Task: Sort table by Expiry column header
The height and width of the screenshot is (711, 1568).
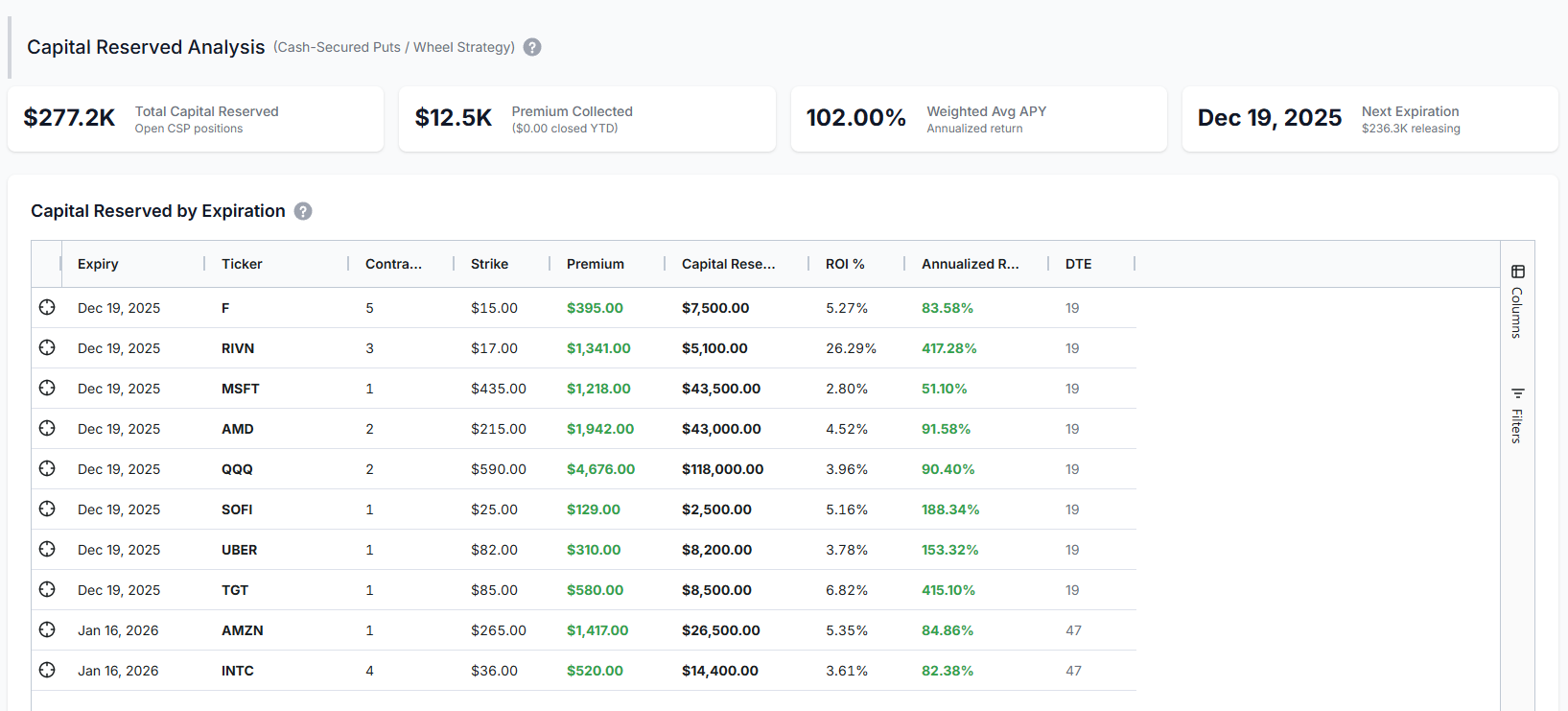Action: click(x=98, y=264)
